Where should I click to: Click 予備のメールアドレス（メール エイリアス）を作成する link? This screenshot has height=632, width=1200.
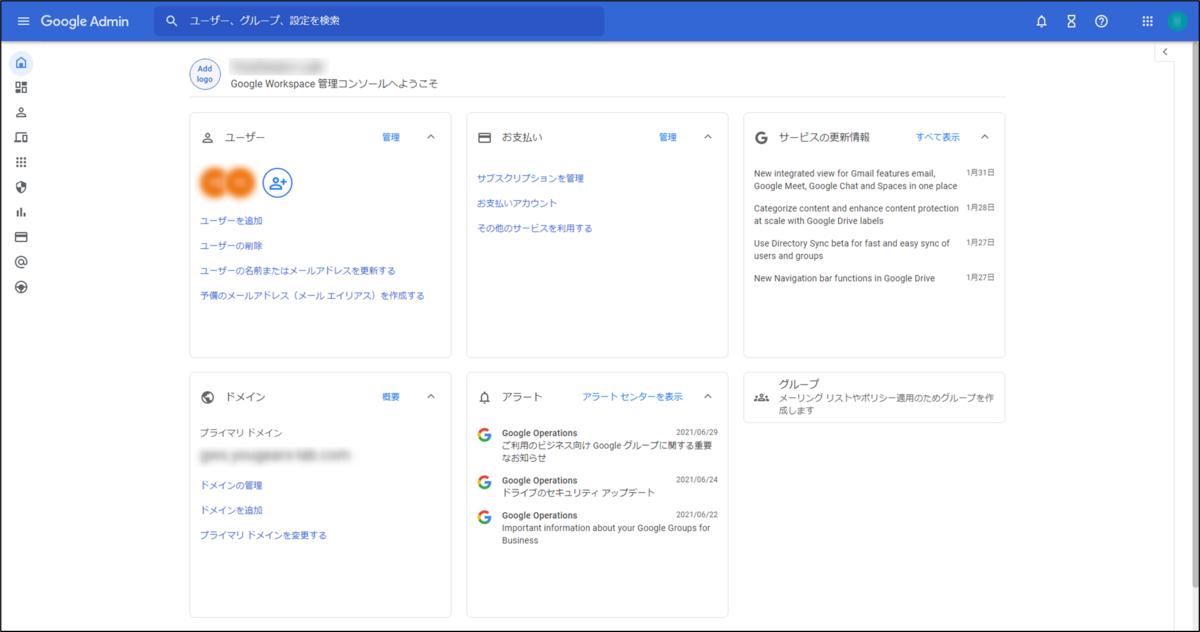coord(312,296)
